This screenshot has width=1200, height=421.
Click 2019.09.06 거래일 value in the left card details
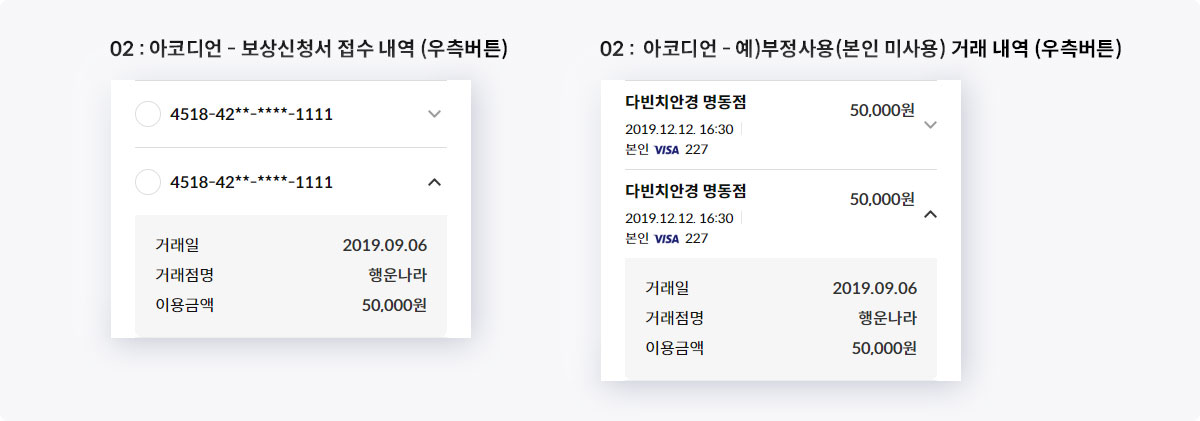tap(384, 245)
